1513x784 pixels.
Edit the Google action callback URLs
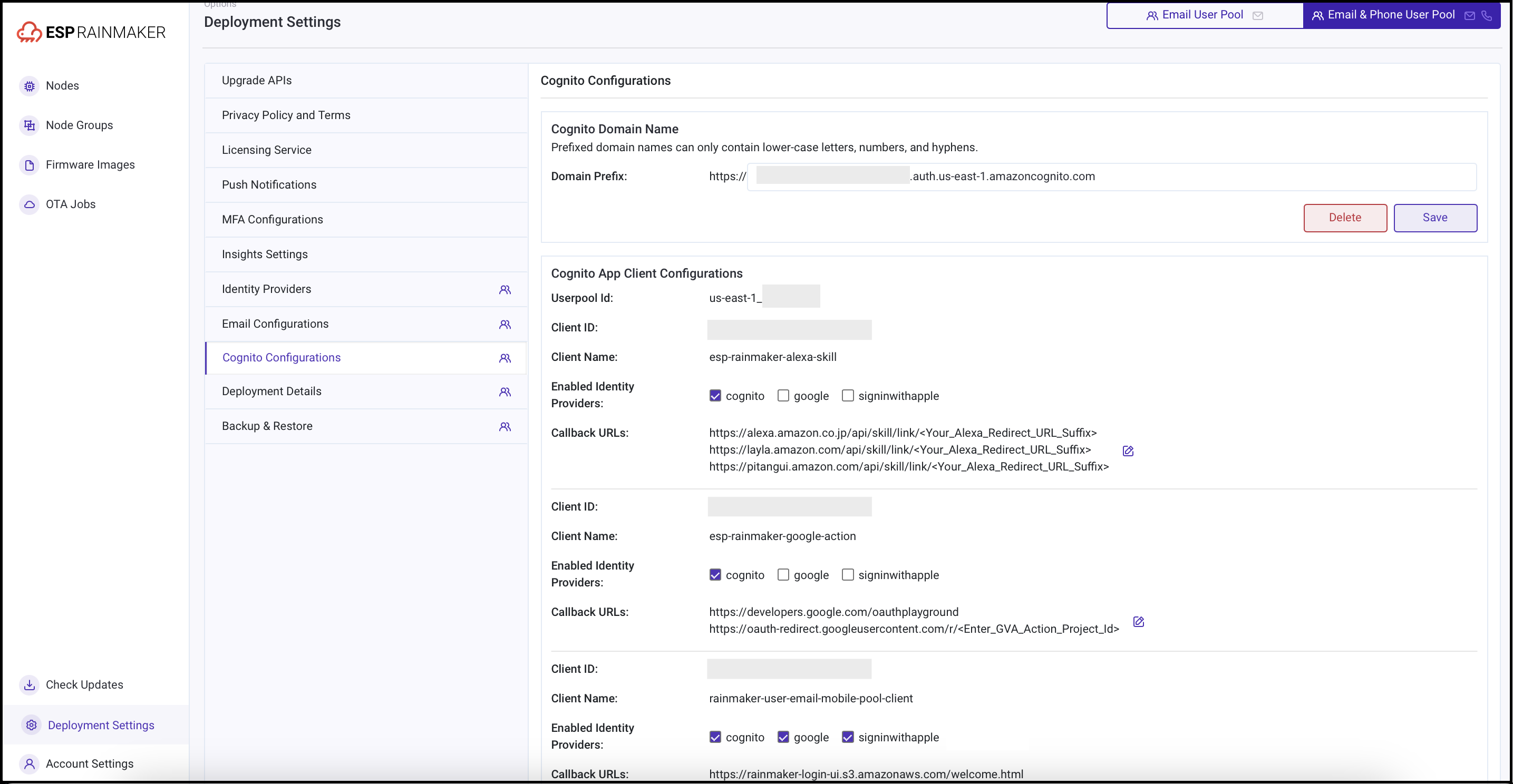(x=1139, y=621)
